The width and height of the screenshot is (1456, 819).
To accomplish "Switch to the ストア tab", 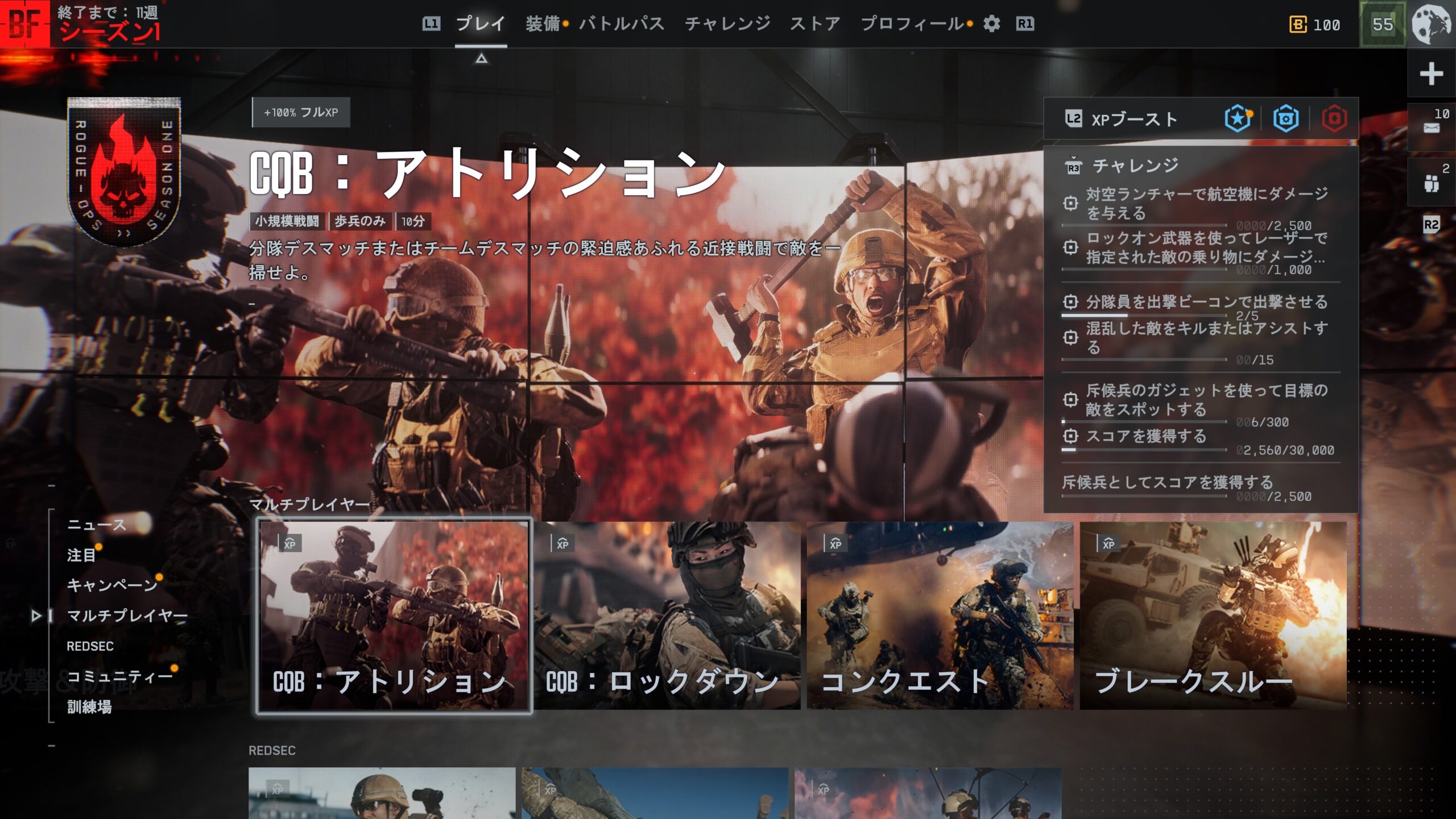I will coord(814,24).
